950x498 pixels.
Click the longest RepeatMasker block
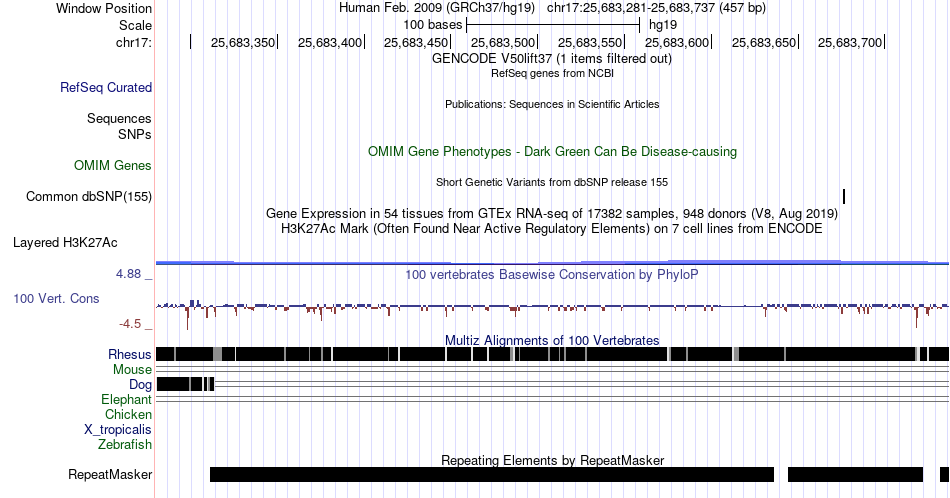[492, 474]
